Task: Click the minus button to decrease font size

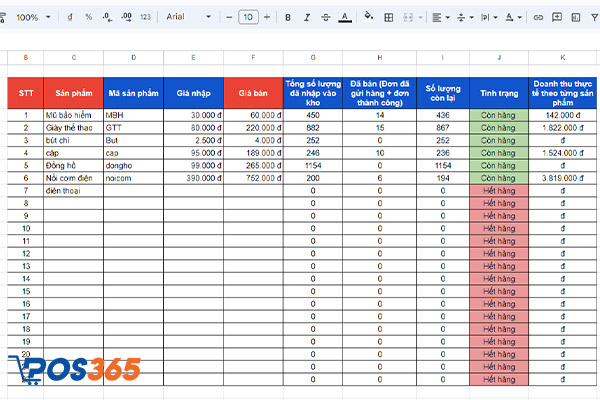Action: pos(229,17)
